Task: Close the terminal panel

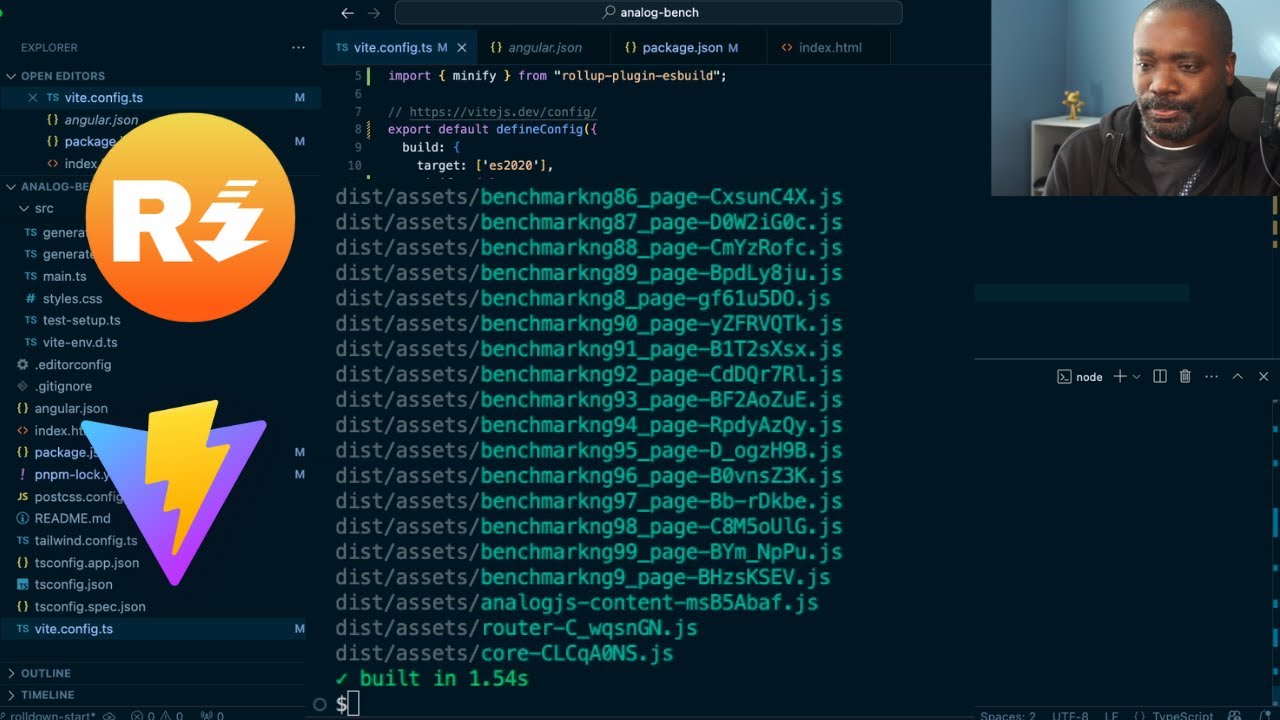Action: [x=1264, y=376]
